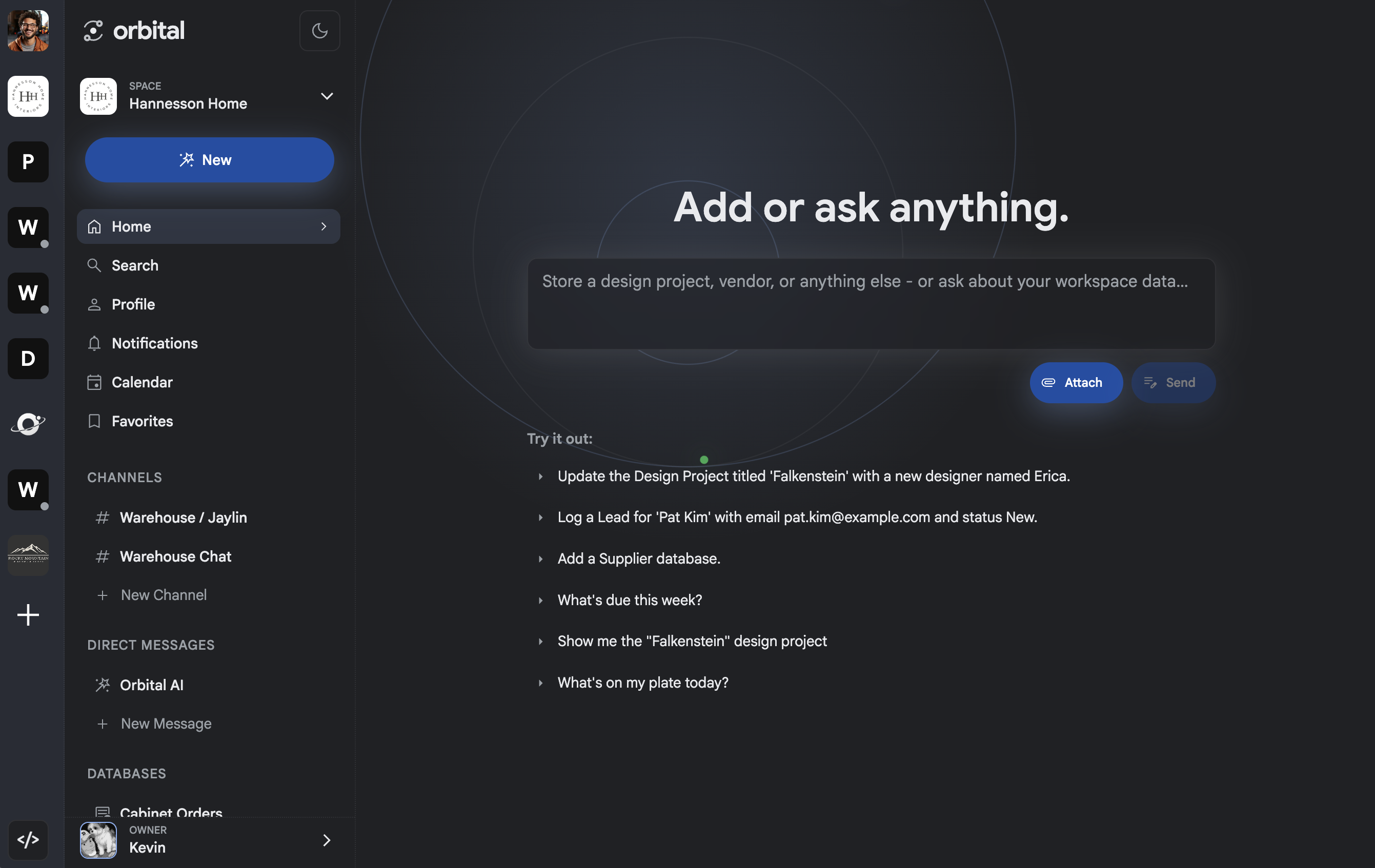Click the orbital logo
Viewport: 1375px width, 868px height.
click(x=134, y=30)
